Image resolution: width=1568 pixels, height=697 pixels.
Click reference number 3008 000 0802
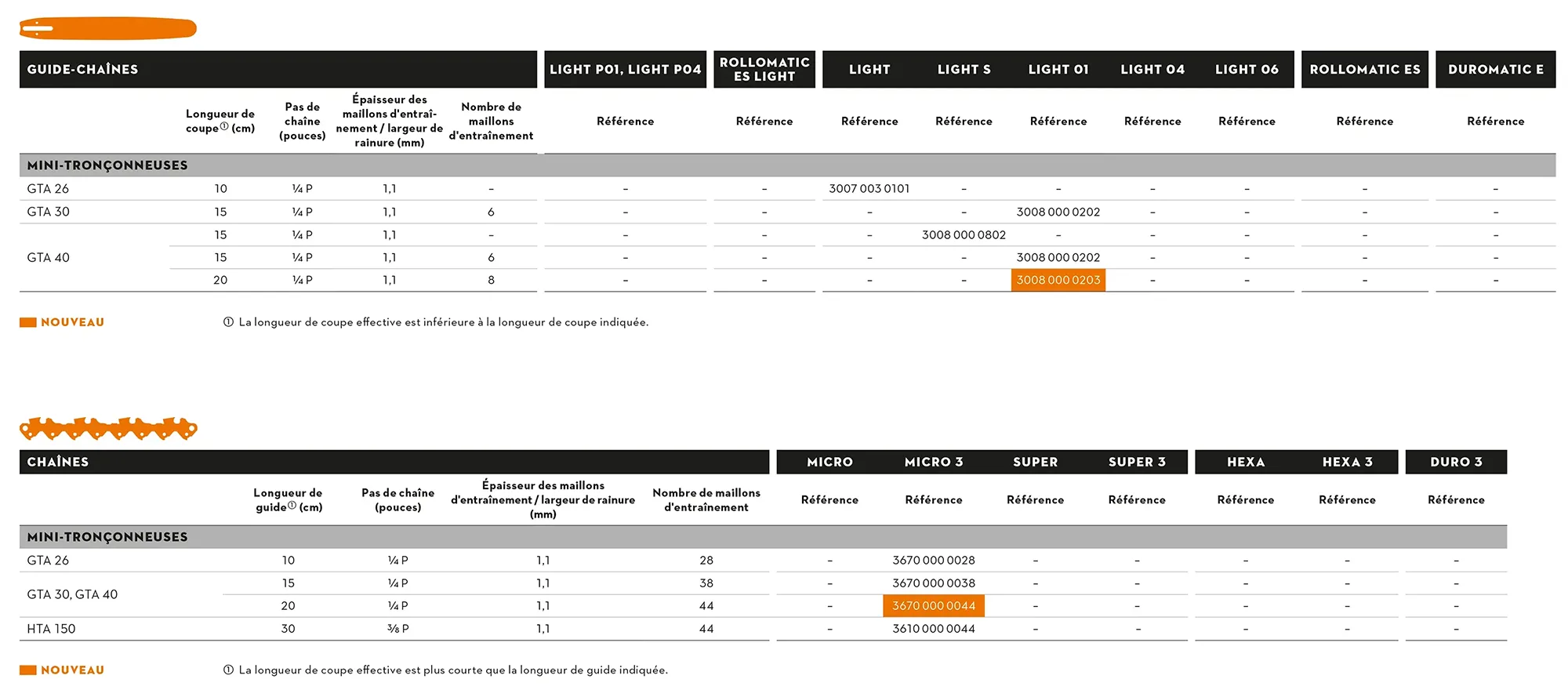pos(964,234)
